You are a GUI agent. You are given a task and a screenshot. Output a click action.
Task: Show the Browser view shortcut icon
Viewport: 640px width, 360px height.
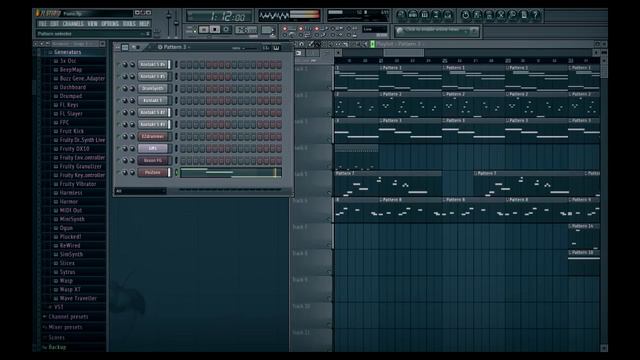point(436,16)
